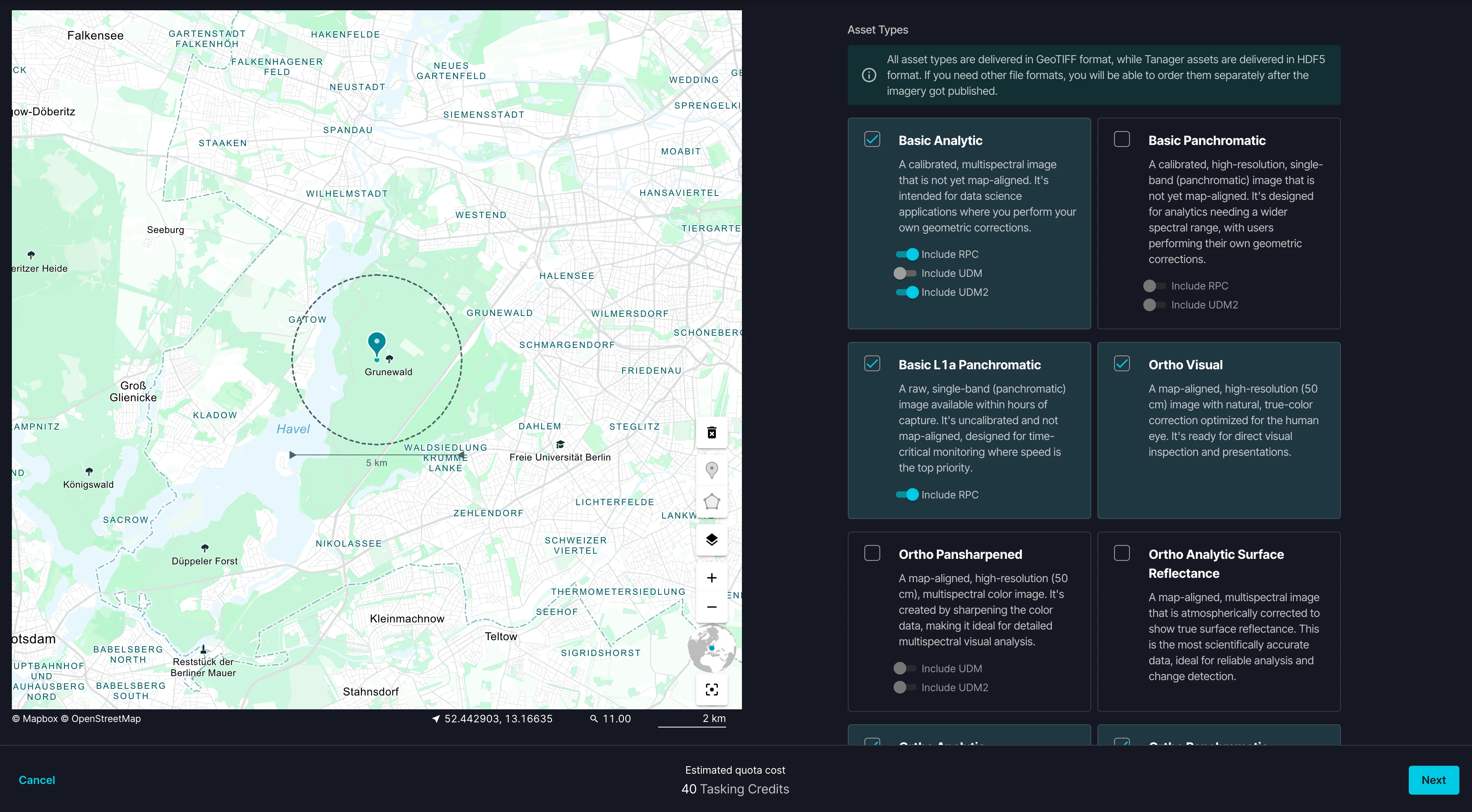
Task: Toggle Include UDM2 under Basic Panchromatic
Action: tap(1156, 304)
